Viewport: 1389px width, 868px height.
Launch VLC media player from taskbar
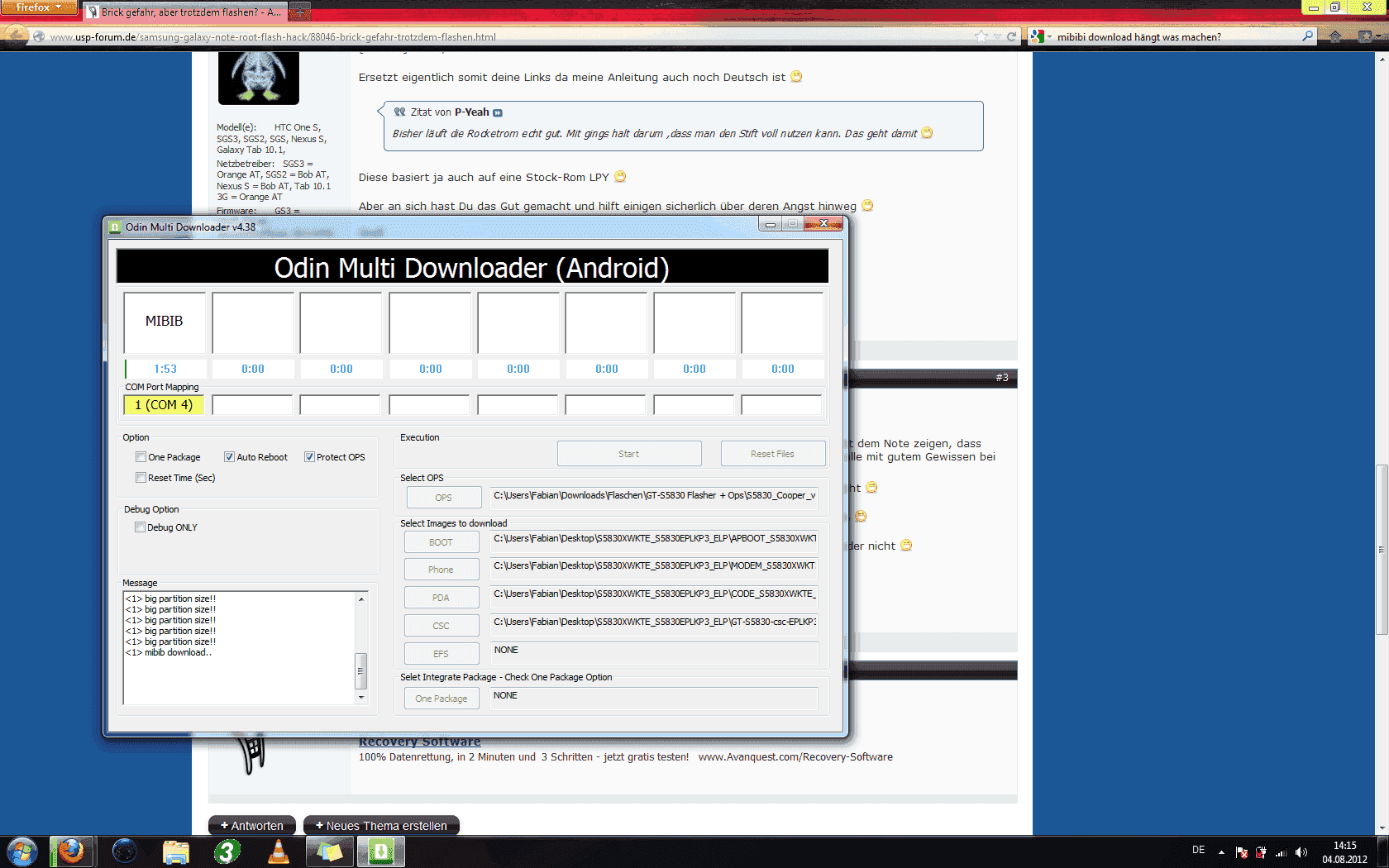coord(279,851)
